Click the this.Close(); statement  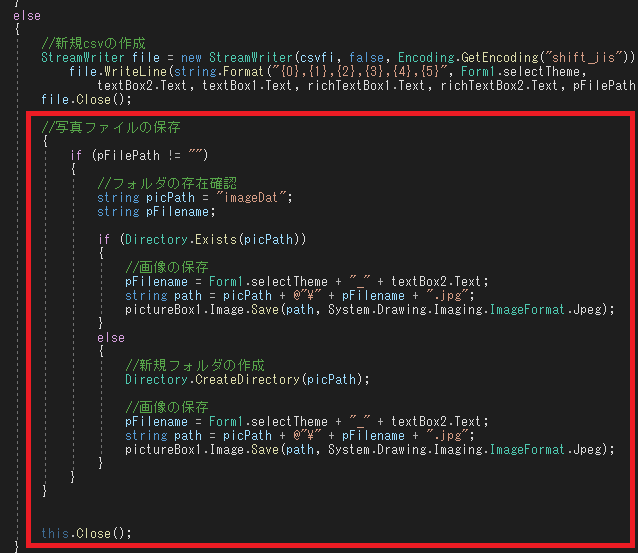click(86, 533)
